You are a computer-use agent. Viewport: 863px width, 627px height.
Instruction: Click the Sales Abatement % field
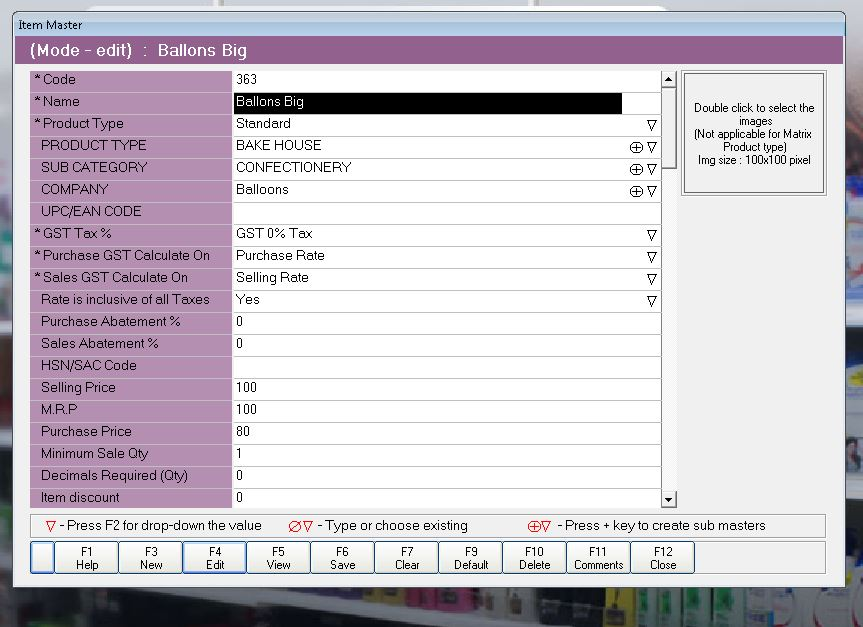click(x=446, y=345)
